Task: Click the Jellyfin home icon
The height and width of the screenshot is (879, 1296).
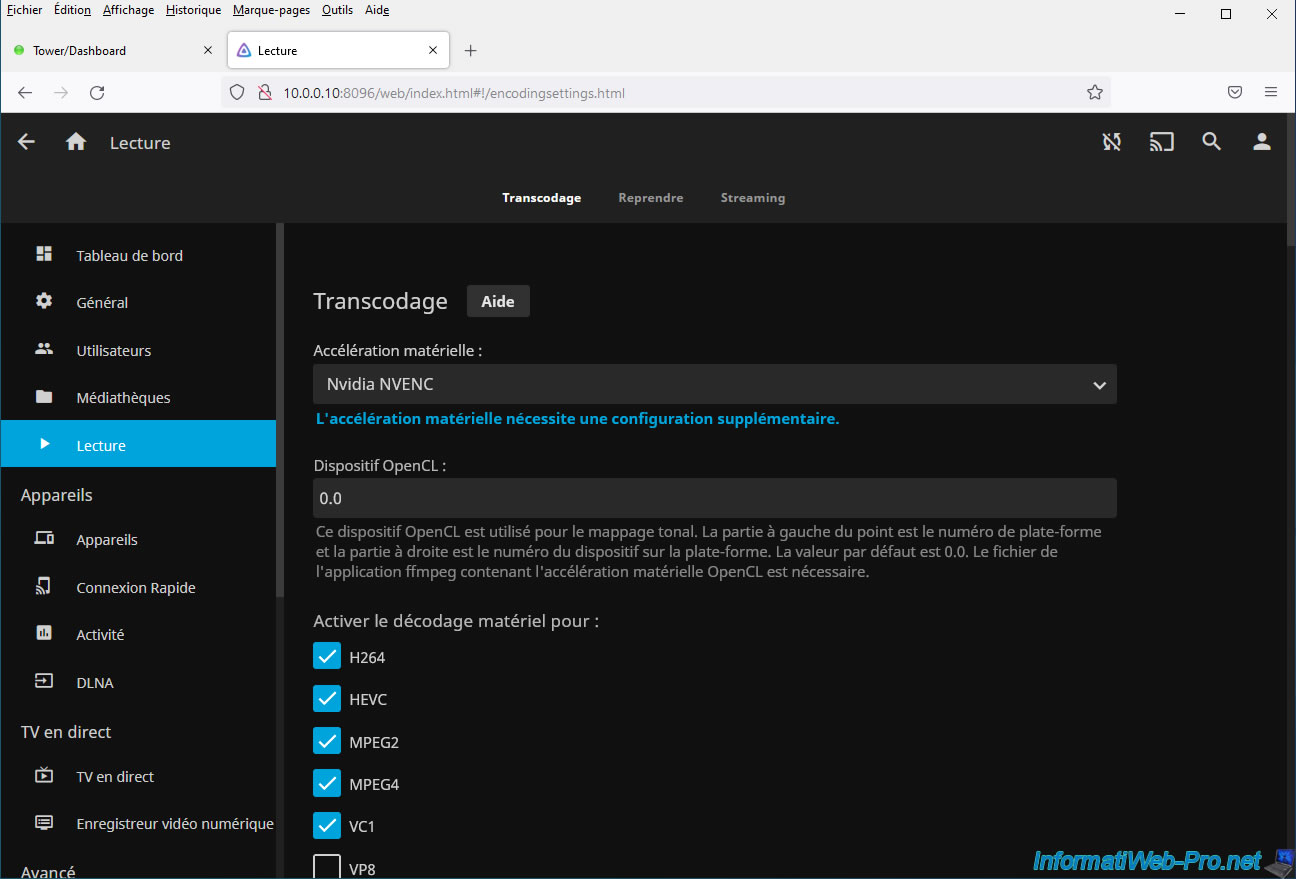Action: [x=76, y=142]
